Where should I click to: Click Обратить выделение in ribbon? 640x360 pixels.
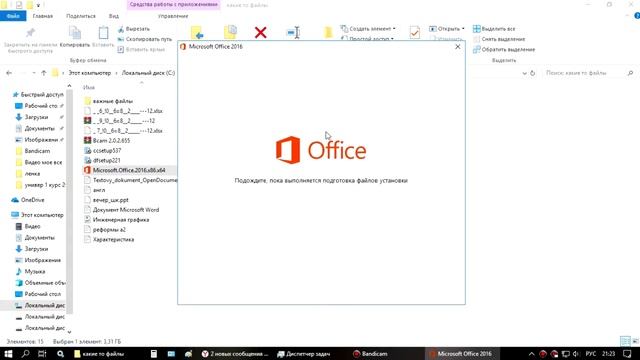point(504,49)
